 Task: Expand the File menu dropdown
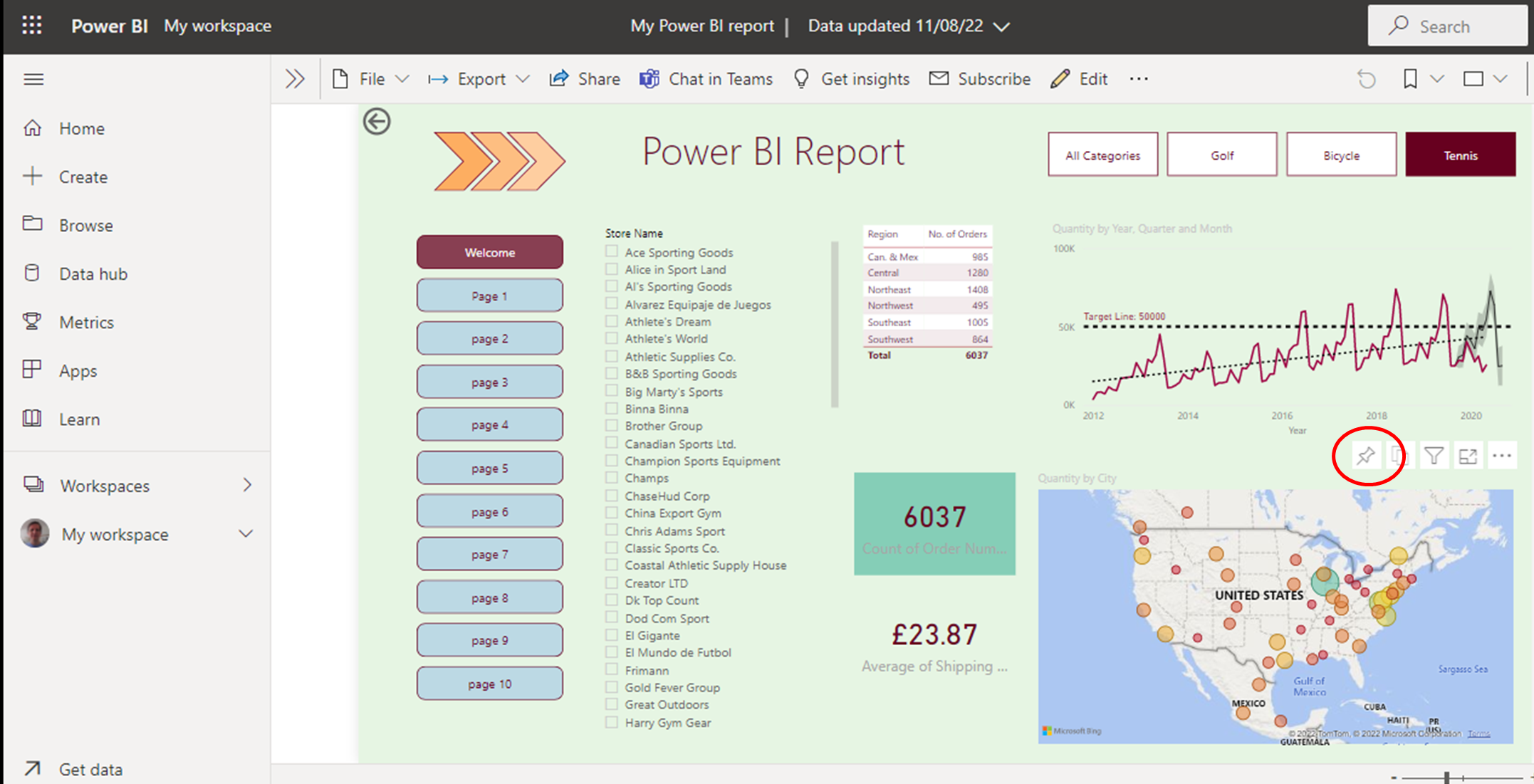click(402, 78)
